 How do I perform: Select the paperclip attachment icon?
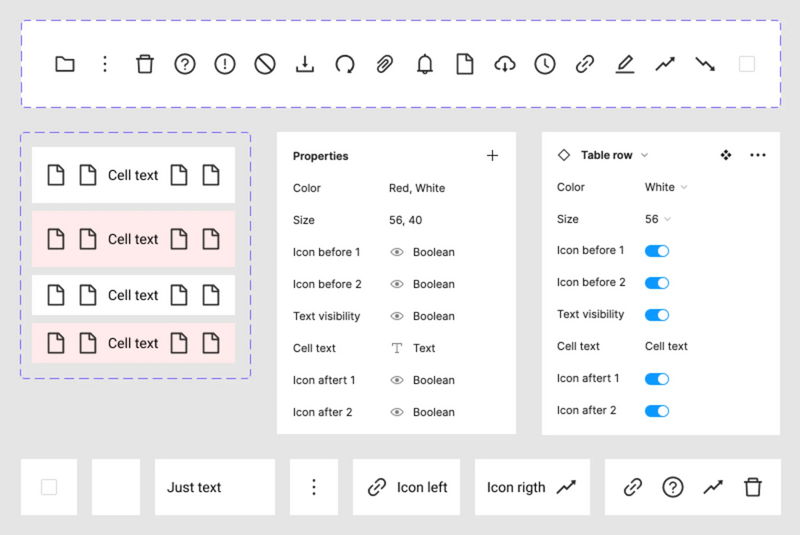(385, 64)
